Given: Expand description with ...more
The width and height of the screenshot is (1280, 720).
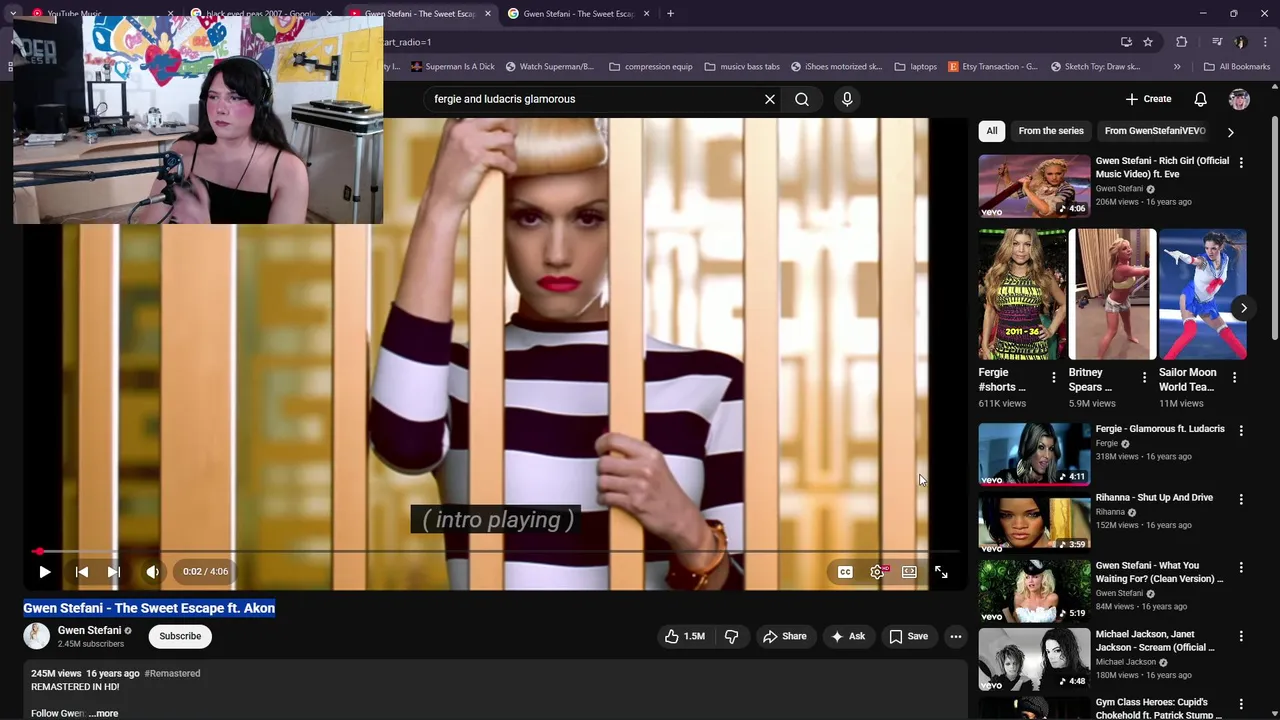Looking at the screenshot, I should pos(103,713).
